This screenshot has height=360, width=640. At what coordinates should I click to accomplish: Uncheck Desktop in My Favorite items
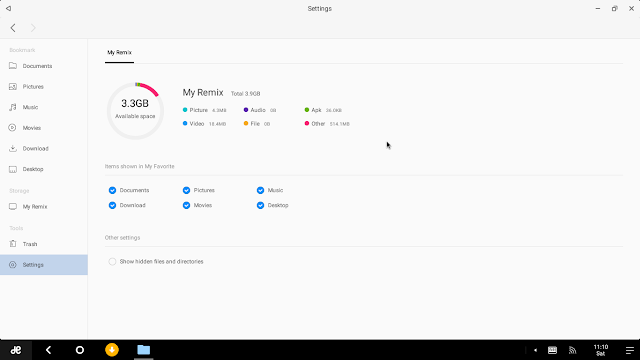(x=260, y=205)
